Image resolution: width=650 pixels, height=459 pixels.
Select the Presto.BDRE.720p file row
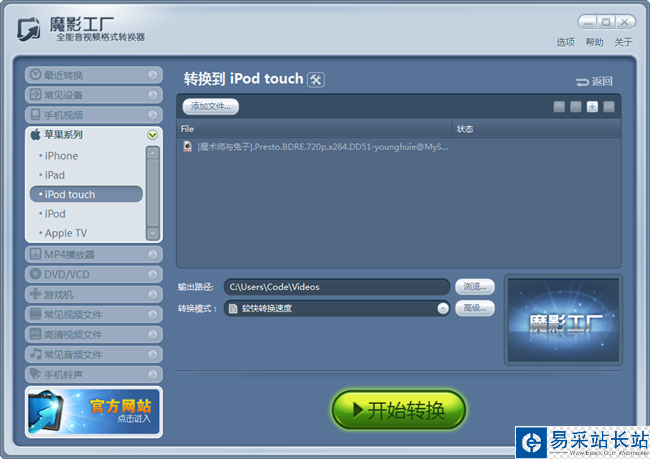(399, 147)
